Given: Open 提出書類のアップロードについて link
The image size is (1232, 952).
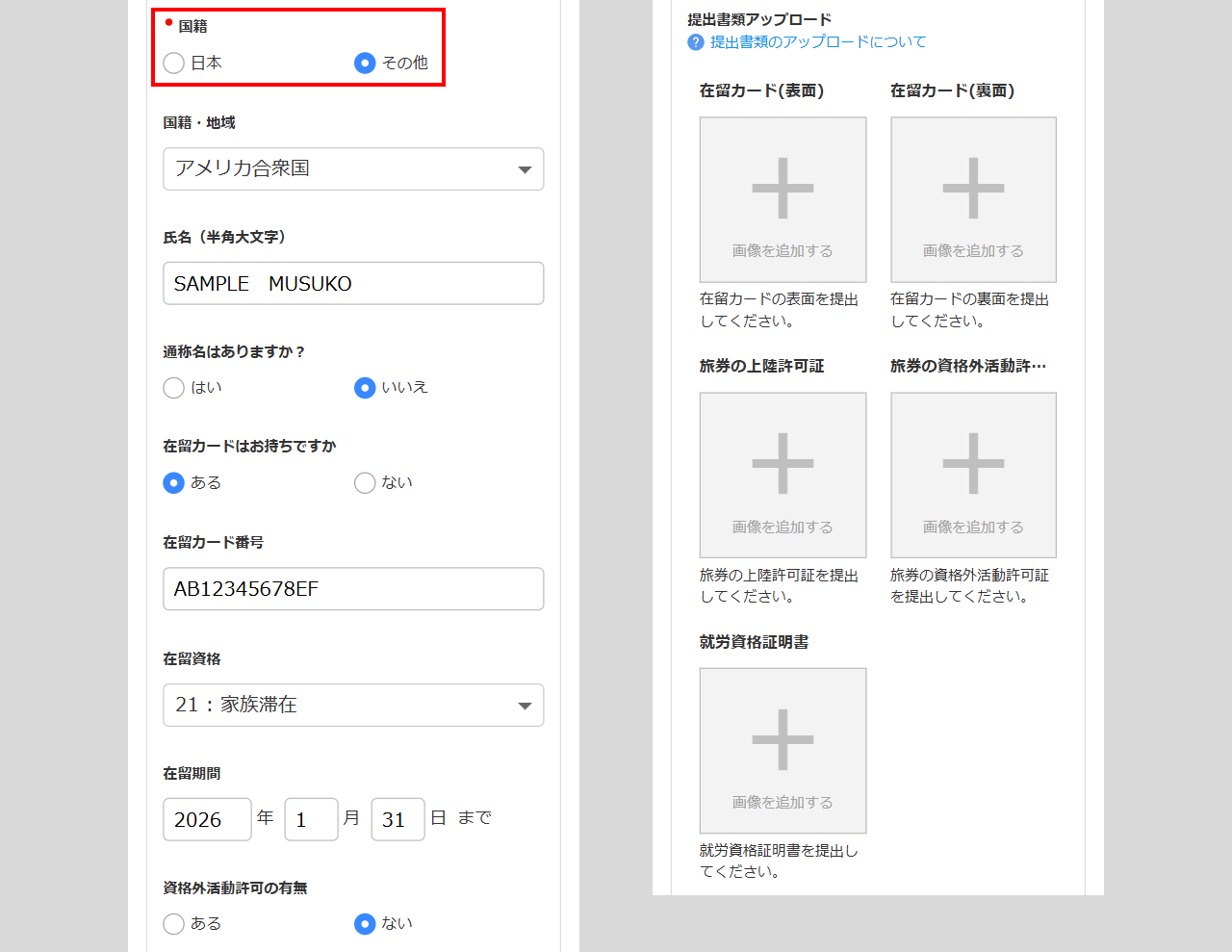Looking at the screenshot, I should 817,42.
